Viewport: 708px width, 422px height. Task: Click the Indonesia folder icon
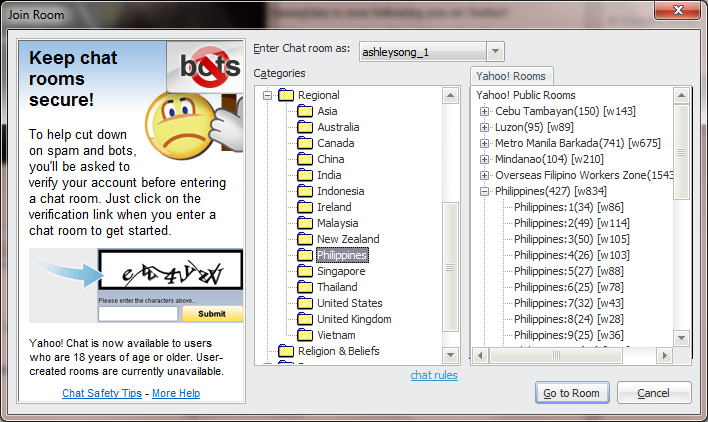point(305,191)
